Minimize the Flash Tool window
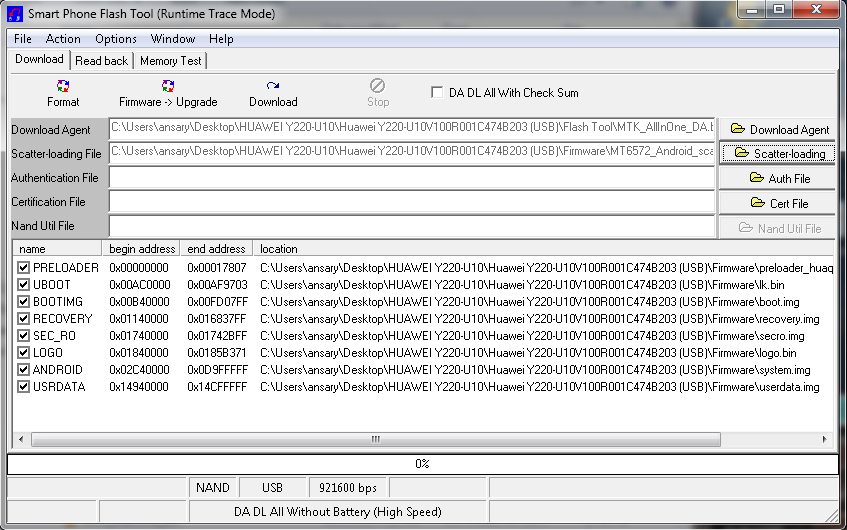The image size is (847, 530). pyautogui.click(x=752, y=10)
